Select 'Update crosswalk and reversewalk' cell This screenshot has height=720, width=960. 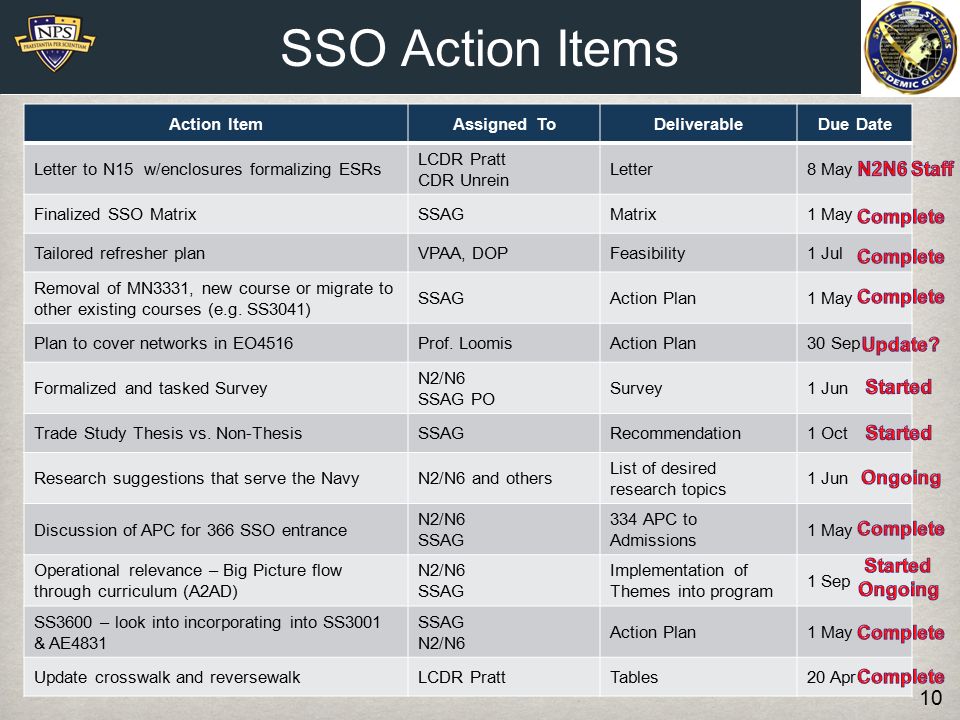click(216, 677)
